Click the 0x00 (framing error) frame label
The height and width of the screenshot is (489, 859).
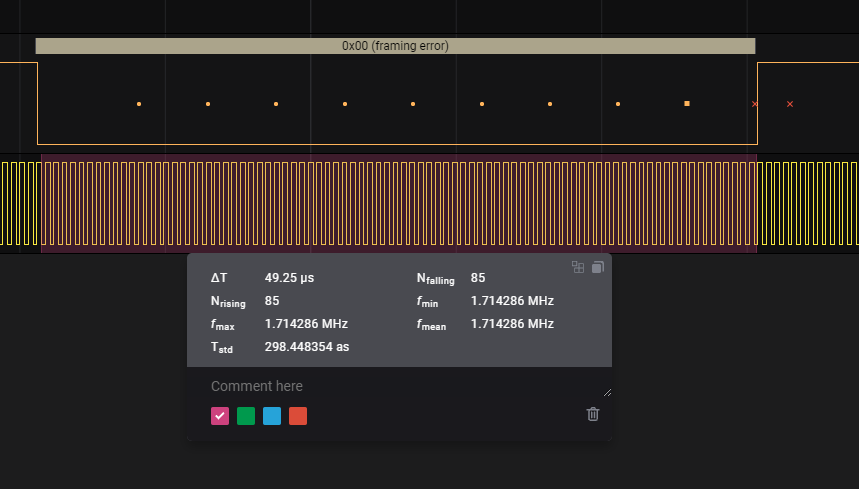[395, 46]
